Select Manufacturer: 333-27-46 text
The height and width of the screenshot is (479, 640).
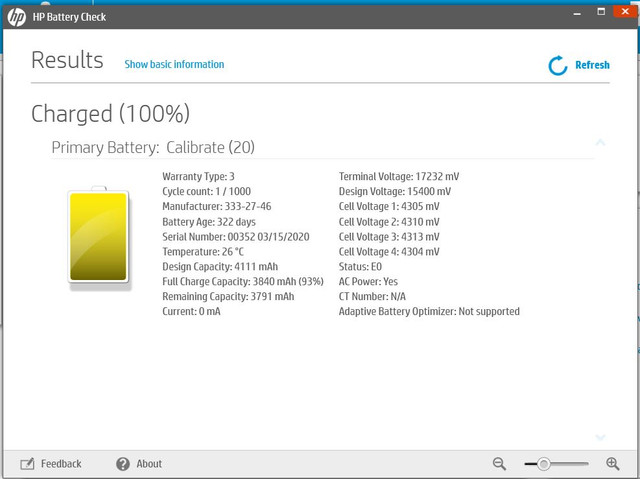217,206
